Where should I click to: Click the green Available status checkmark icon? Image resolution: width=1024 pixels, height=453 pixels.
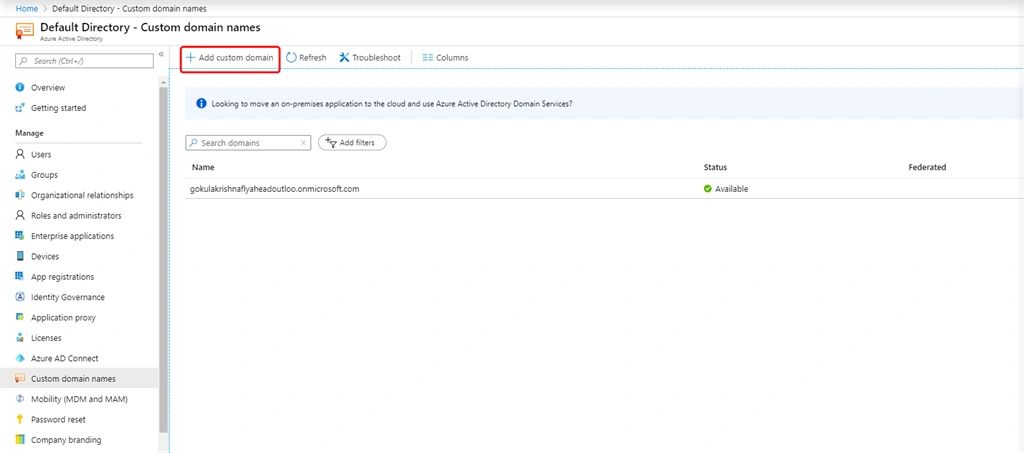pos(707,189)
